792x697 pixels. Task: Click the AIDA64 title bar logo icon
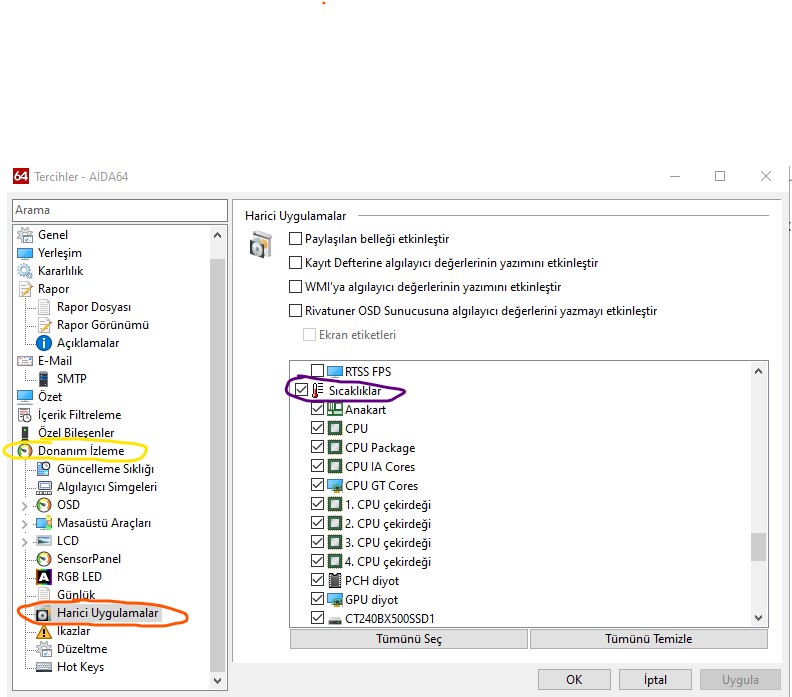pyautogui.click(x=21, y=176)
